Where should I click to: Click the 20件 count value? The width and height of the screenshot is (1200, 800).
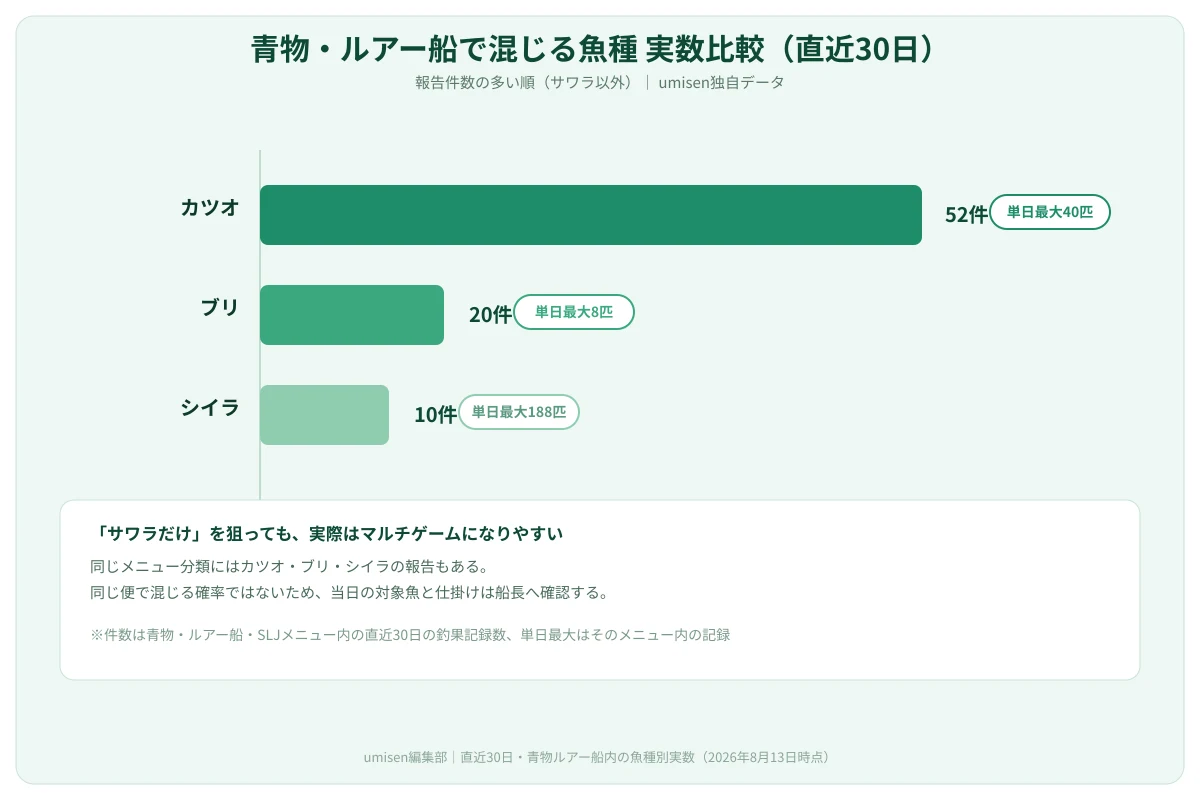[x=490, y=315]
